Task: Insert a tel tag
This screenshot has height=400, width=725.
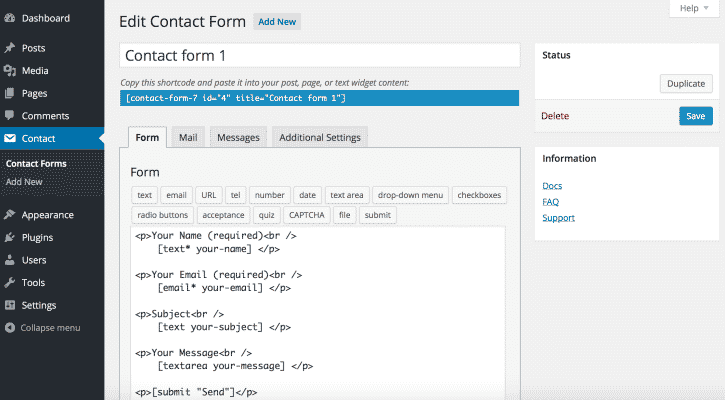Action: click(235, 195)
